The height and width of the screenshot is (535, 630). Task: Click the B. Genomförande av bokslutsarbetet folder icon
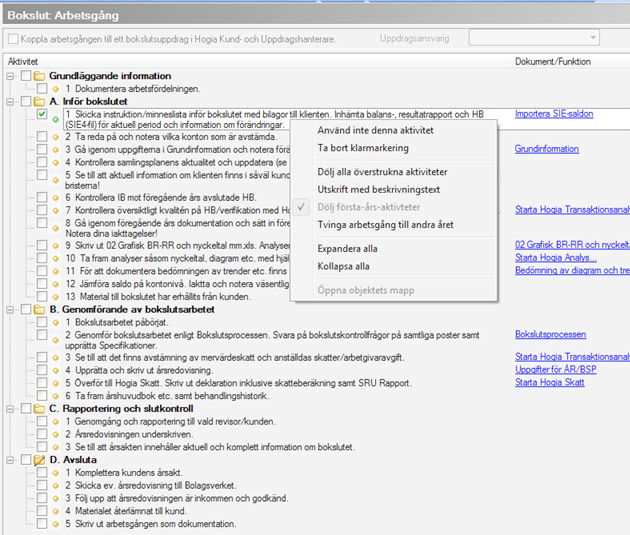[x=39, y=309]
